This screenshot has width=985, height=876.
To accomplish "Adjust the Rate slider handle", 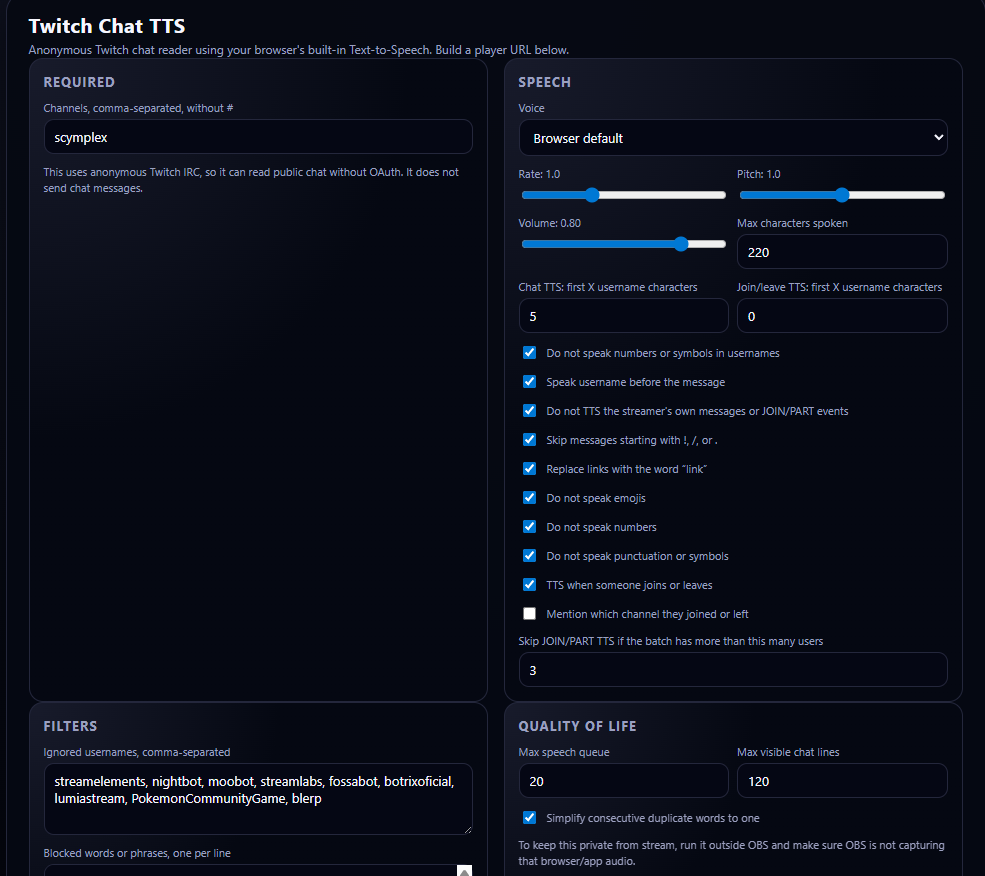I will pyautogui.click(x=592, y=195).
